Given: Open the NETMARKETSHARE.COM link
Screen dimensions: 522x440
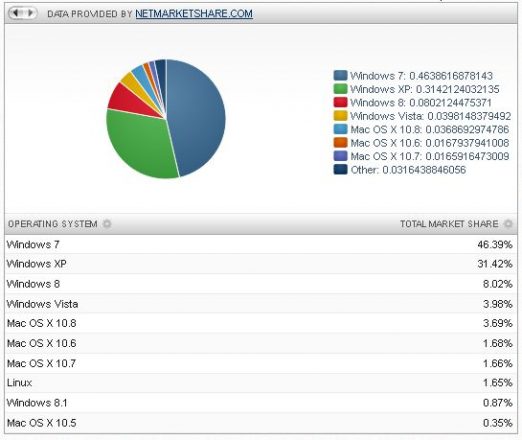Looking at the screenshot, I should (x=194, y=14).
